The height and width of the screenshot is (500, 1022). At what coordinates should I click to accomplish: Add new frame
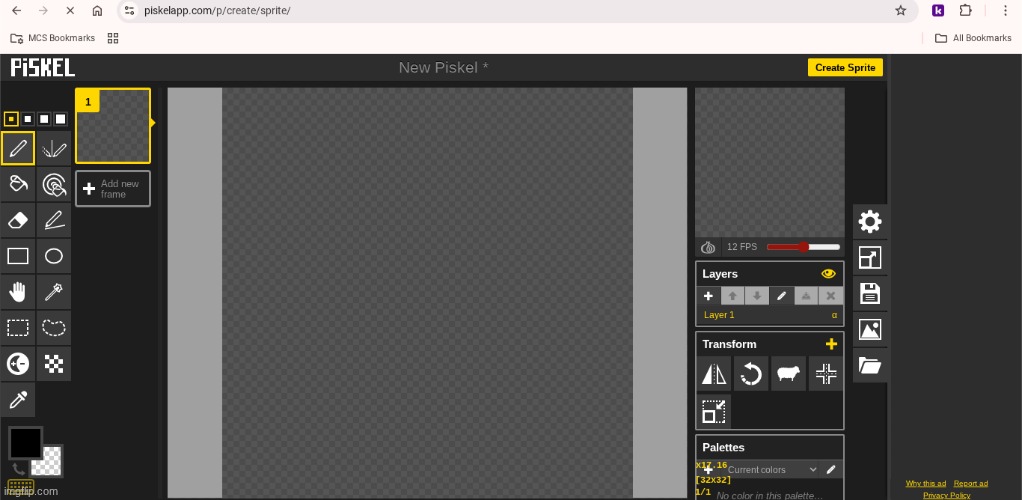point(113,189)
